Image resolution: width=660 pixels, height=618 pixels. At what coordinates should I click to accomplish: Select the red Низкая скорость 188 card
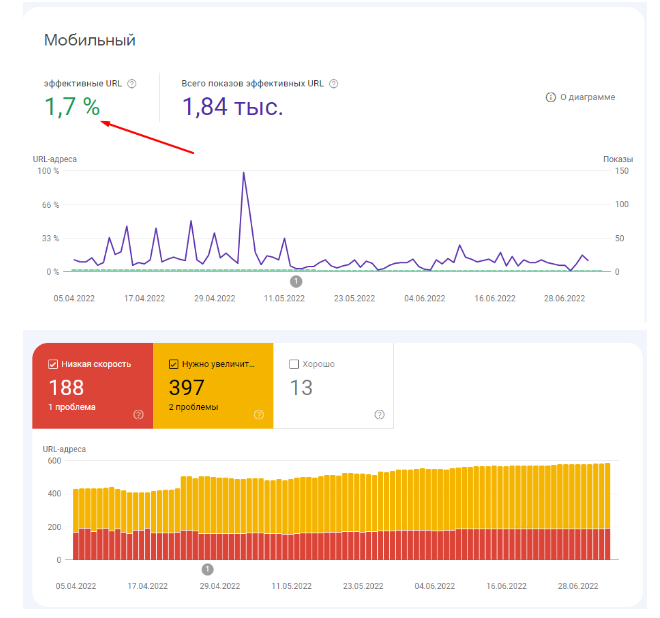(93, 386)
